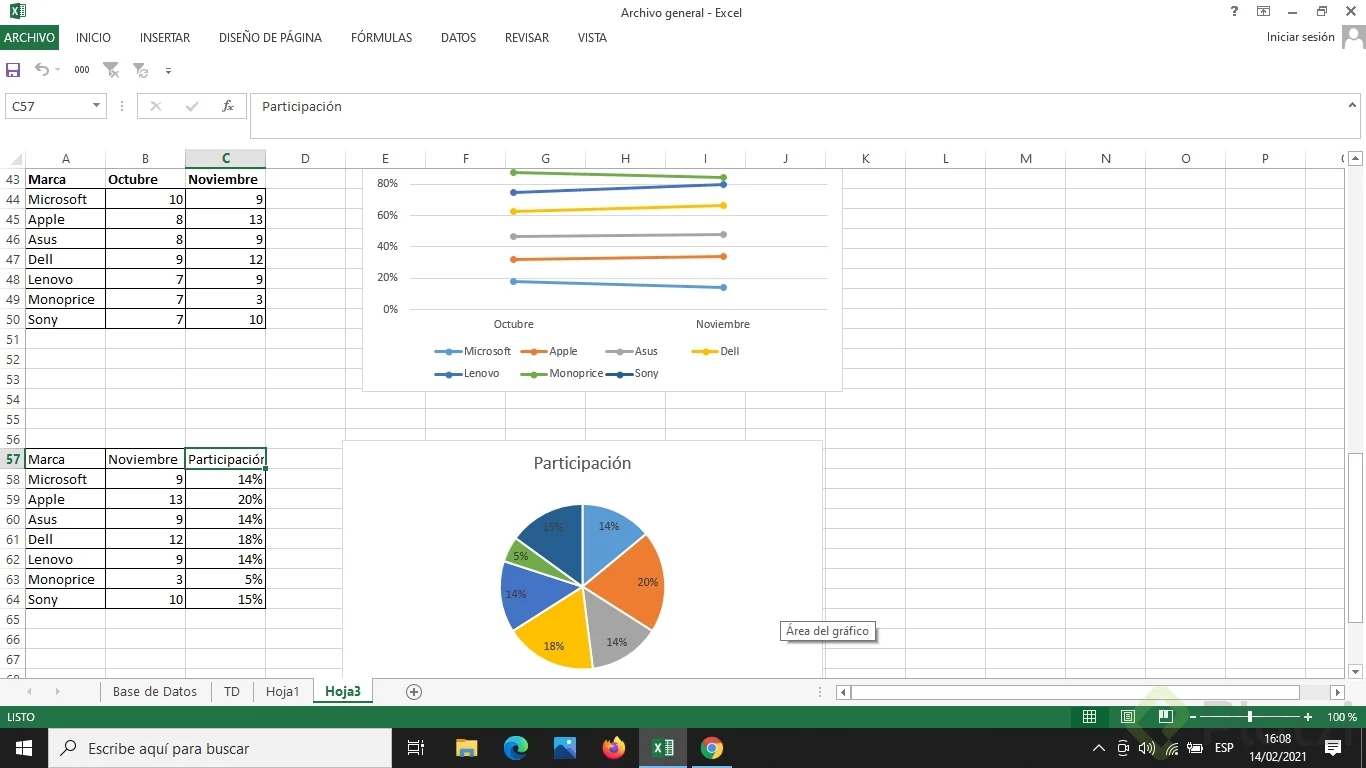Open the Customize Quick Access Toolbar dropdown

pos(168,71)
